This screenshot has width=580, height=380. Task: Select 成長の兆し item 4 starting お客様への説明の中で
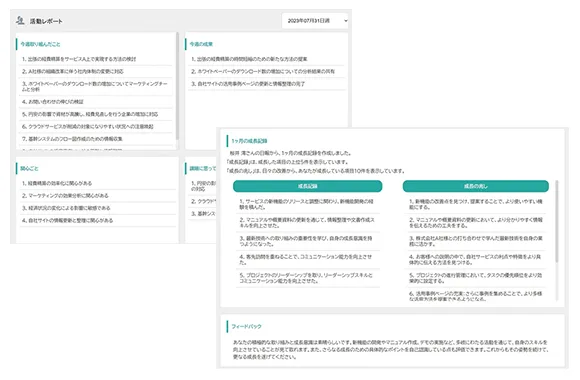tap(476, 259)
